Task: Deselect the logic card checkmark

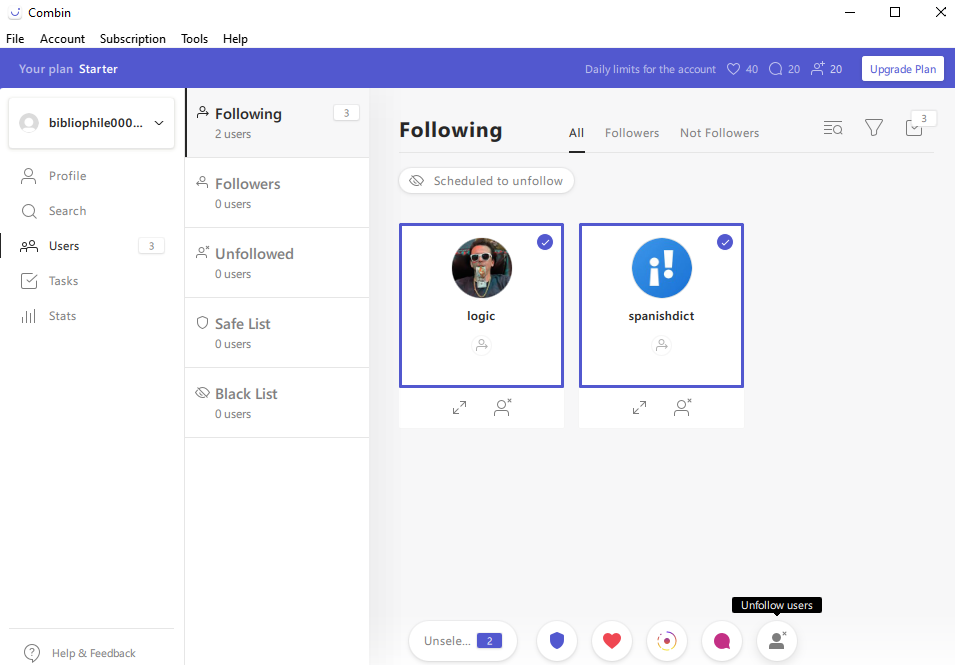Action: (x=544, y=242)
